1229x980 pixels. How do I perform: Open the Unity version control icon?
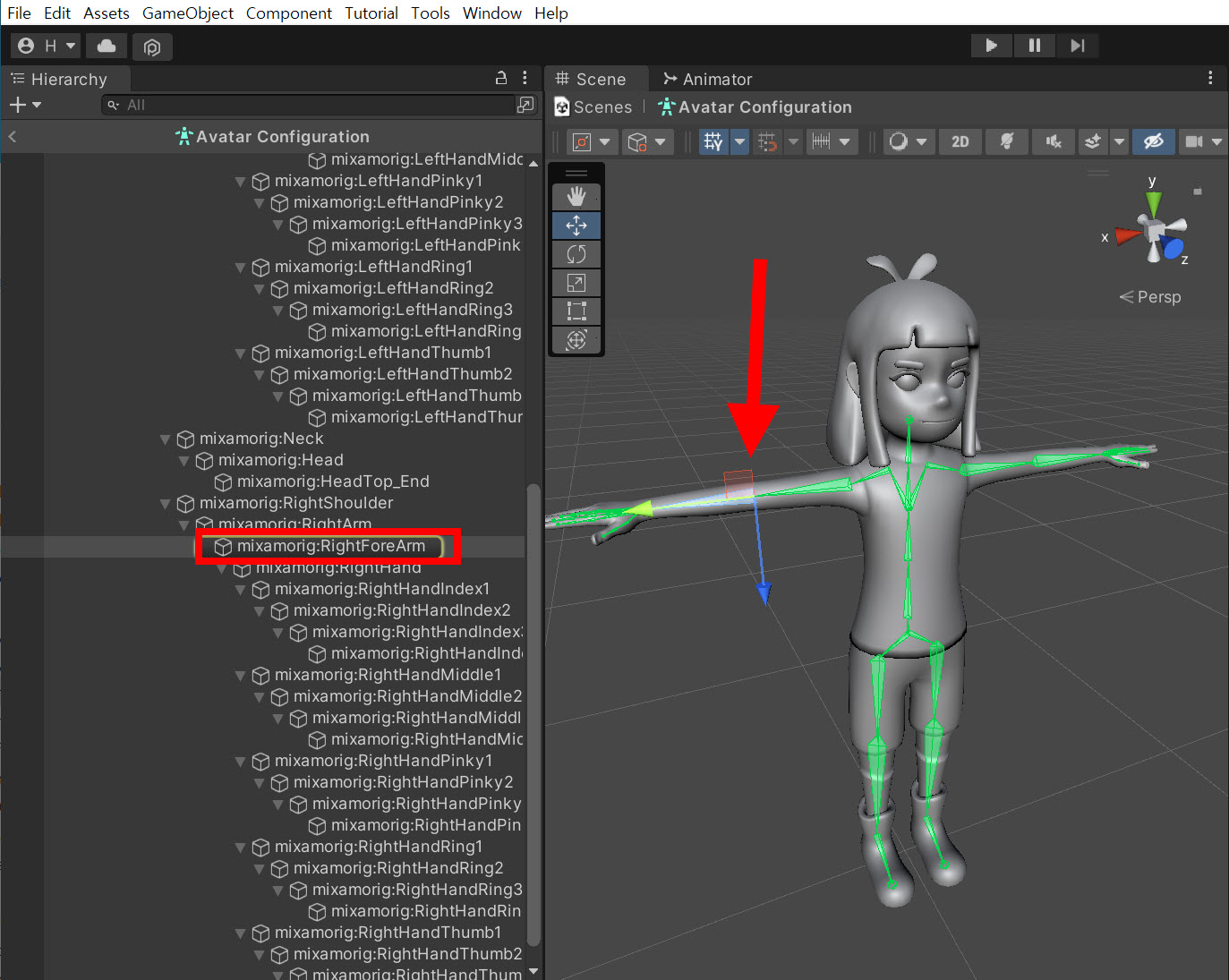coord(152,47)
